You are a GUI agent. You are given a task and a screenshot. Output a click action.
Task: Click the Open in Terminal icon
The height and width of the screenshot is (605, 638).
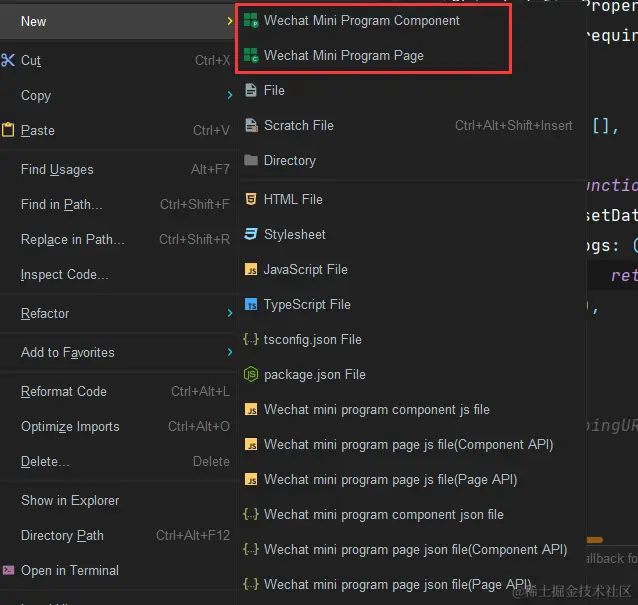(8, 570)
